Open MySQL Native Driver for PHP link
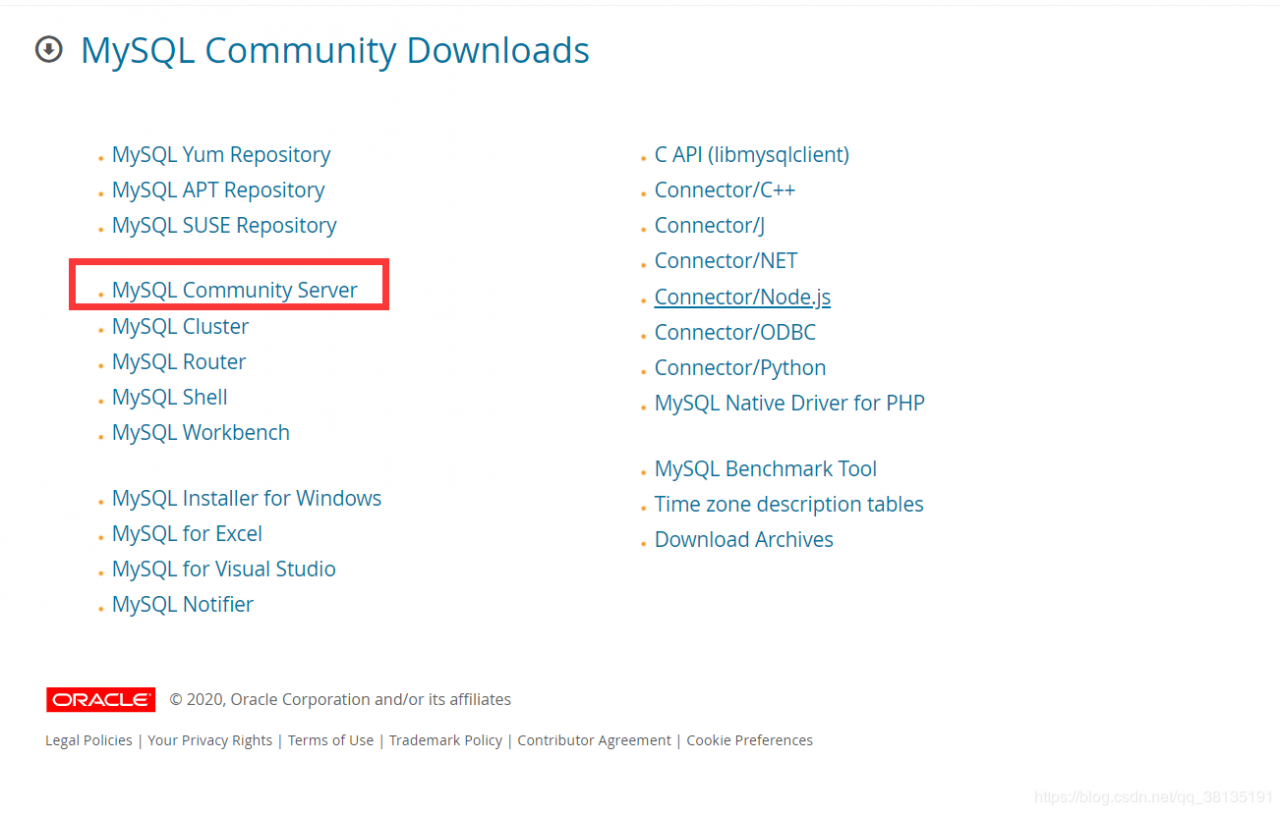Viewport: 1280px width, 815px height. [x=790, y=403]
